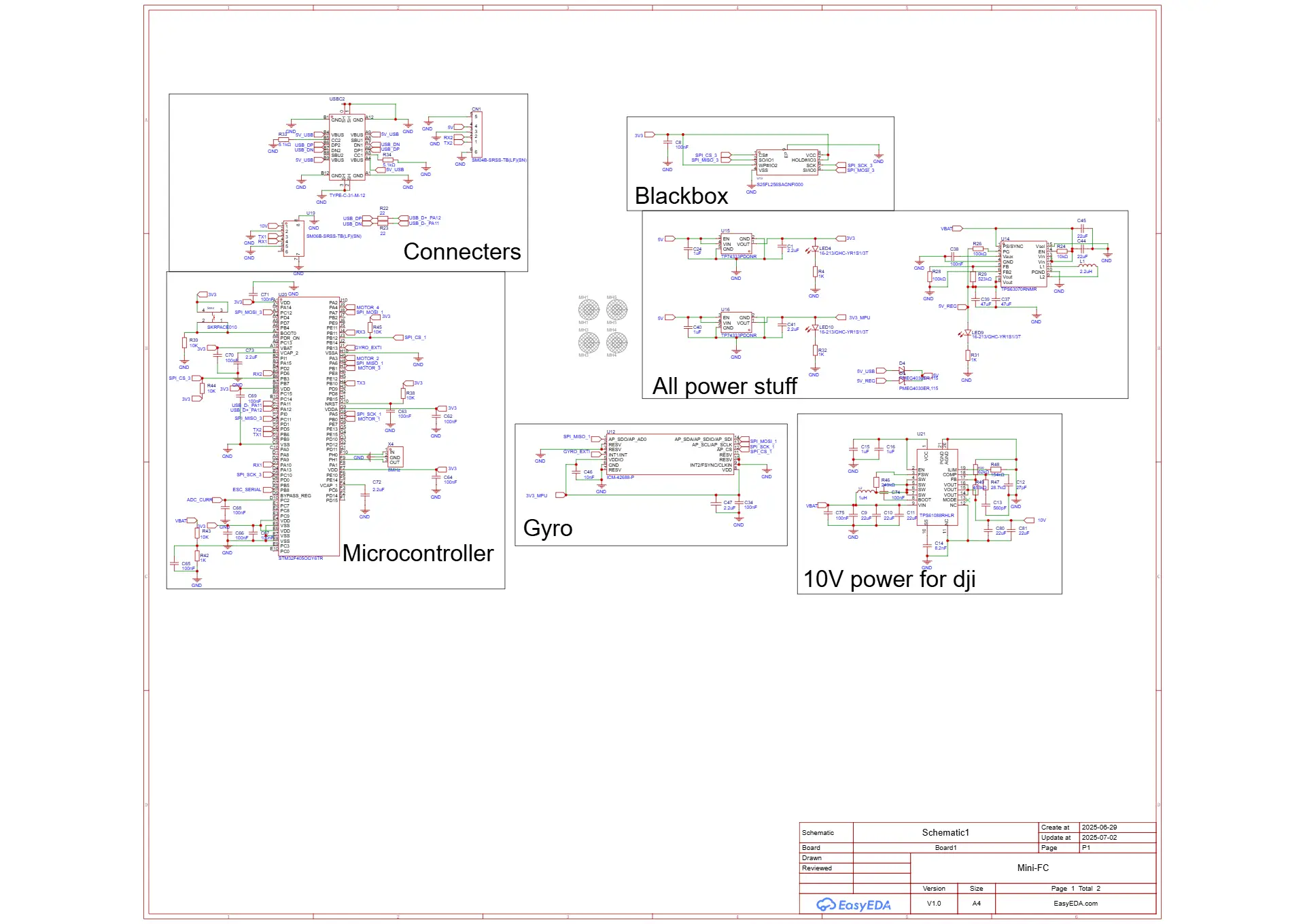This screenshot has height=924, width=1305.
Task: Click the "Page 1 Total 2" field
Action: click(1075, 889)
